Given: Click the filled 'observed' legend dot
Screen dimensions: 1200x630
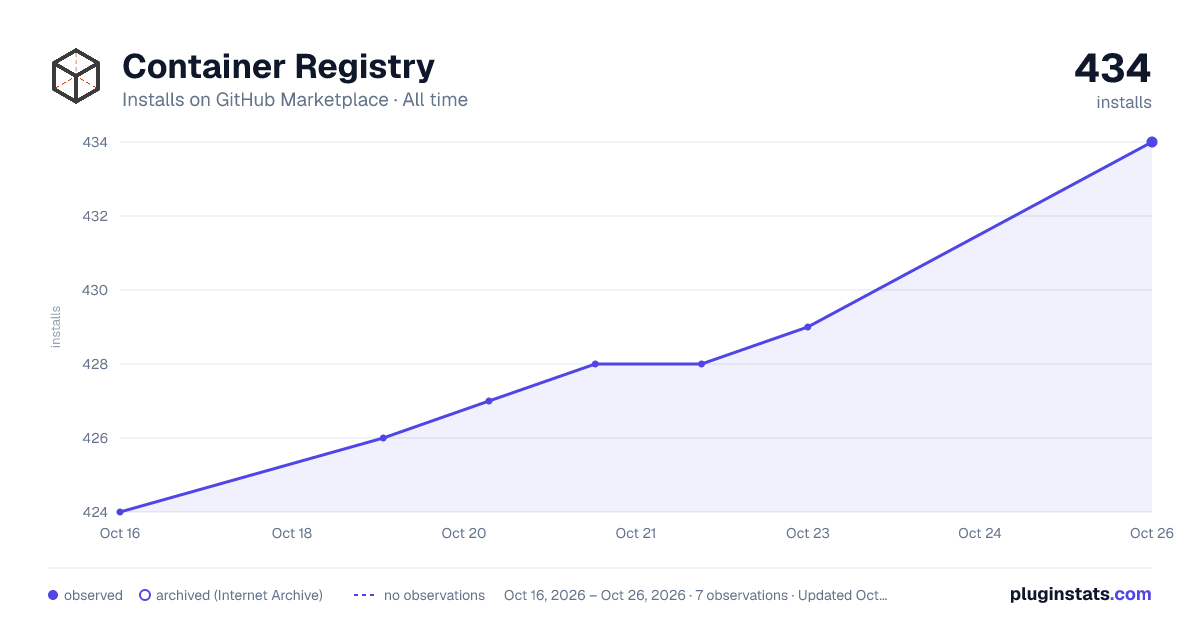Looking at the screenshot, I should click(x=53, y=595).
